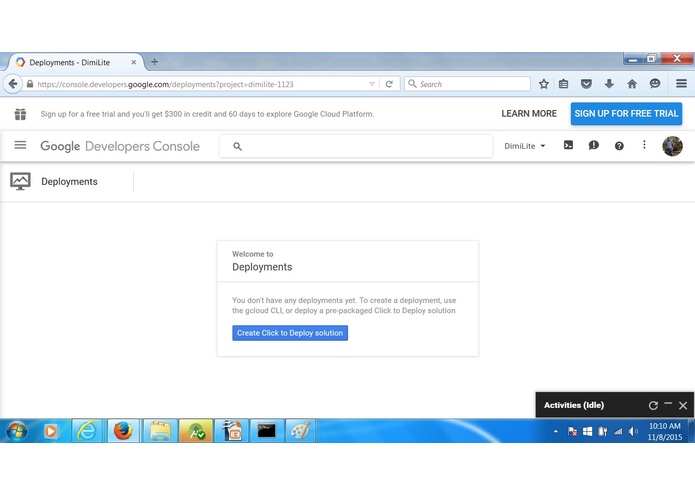695x494 pixels.
Task: Click the Firefox Search box
Action: [x=468, y=84]
